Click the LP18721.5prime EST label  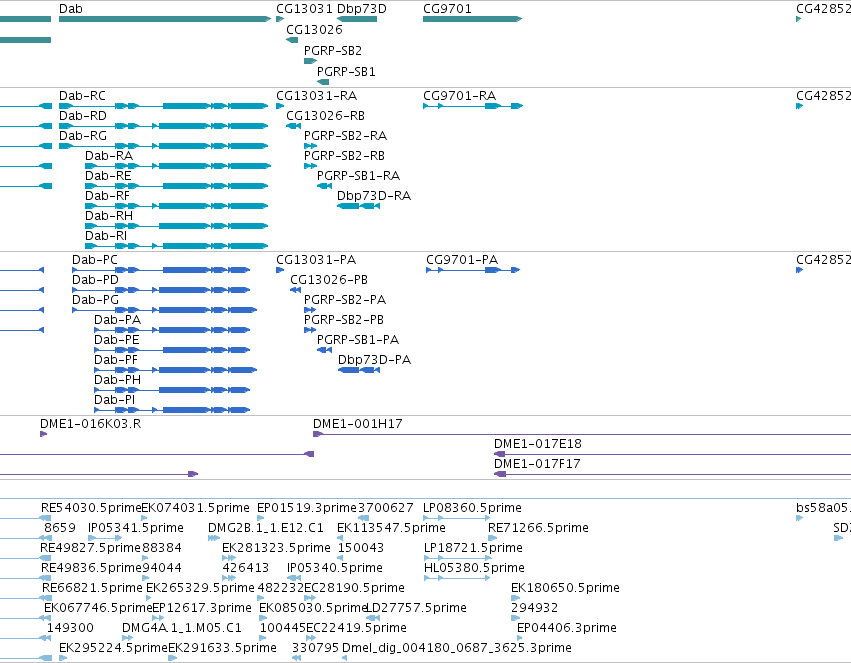473,549
